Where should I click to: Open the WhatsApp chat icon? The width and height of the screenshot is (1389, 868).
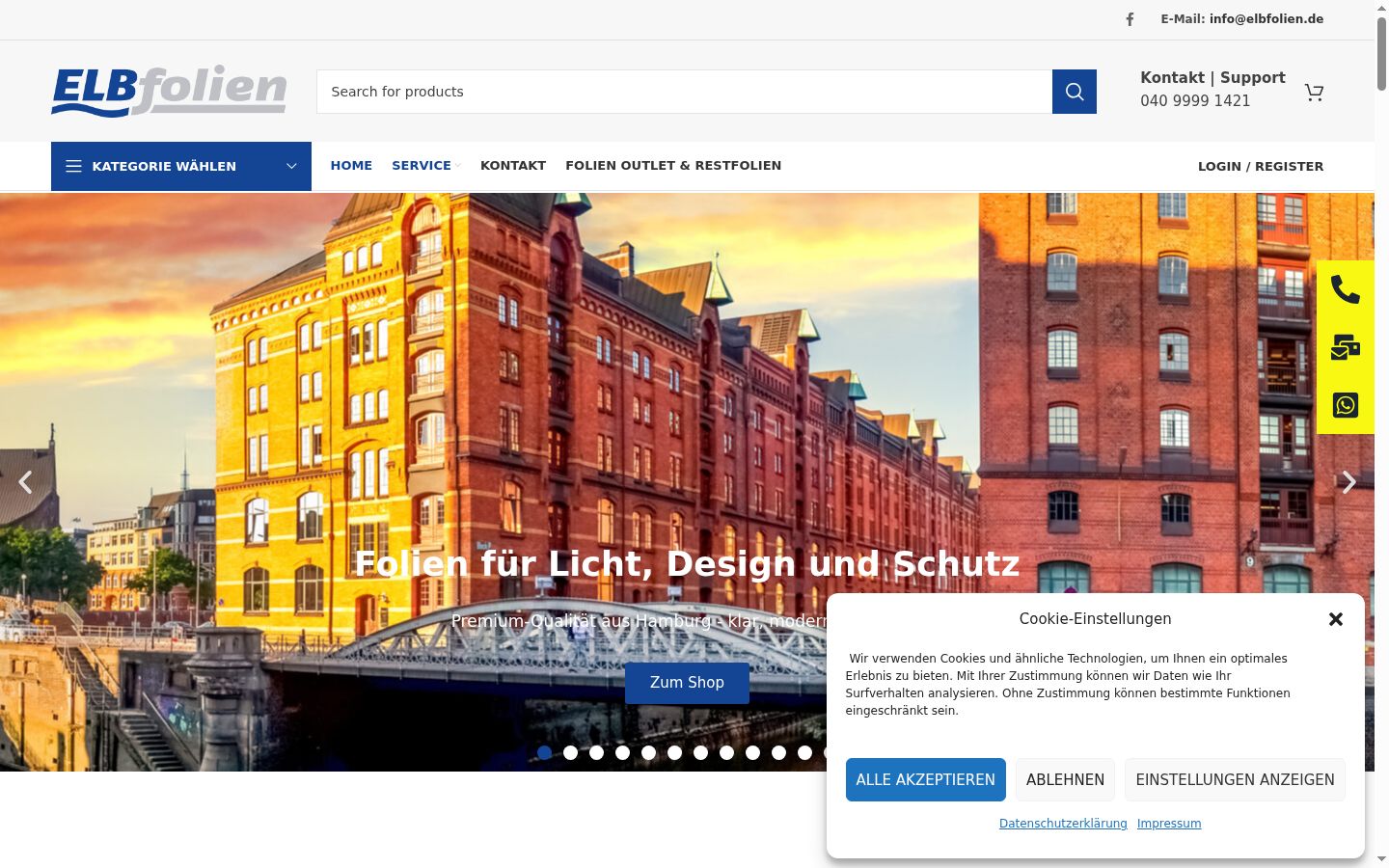click(1346, 405)
